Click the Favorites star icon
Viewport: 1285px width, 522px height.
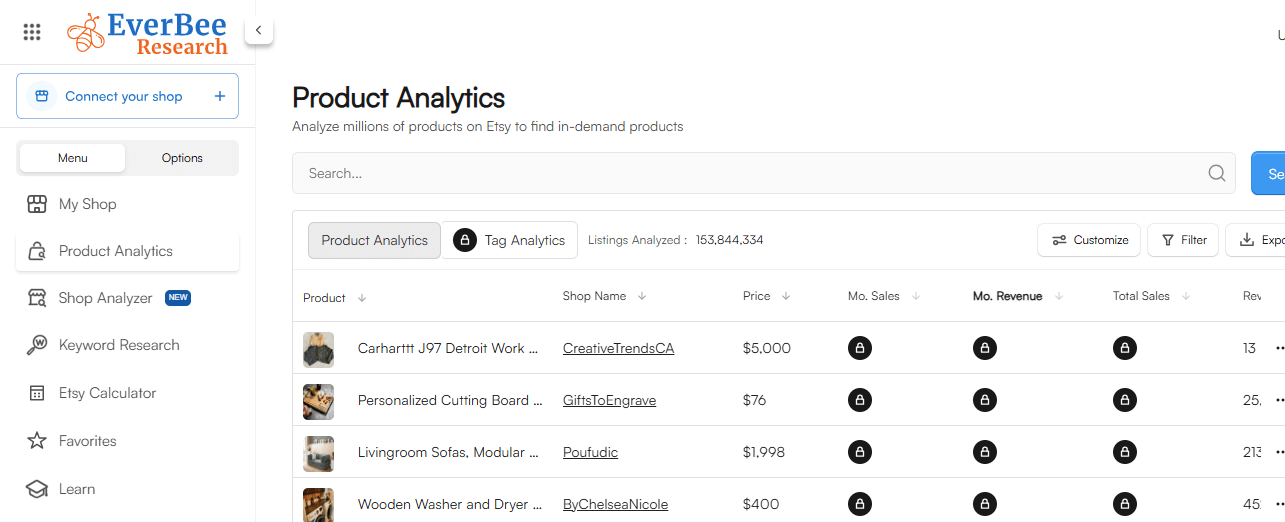[37, 441]
